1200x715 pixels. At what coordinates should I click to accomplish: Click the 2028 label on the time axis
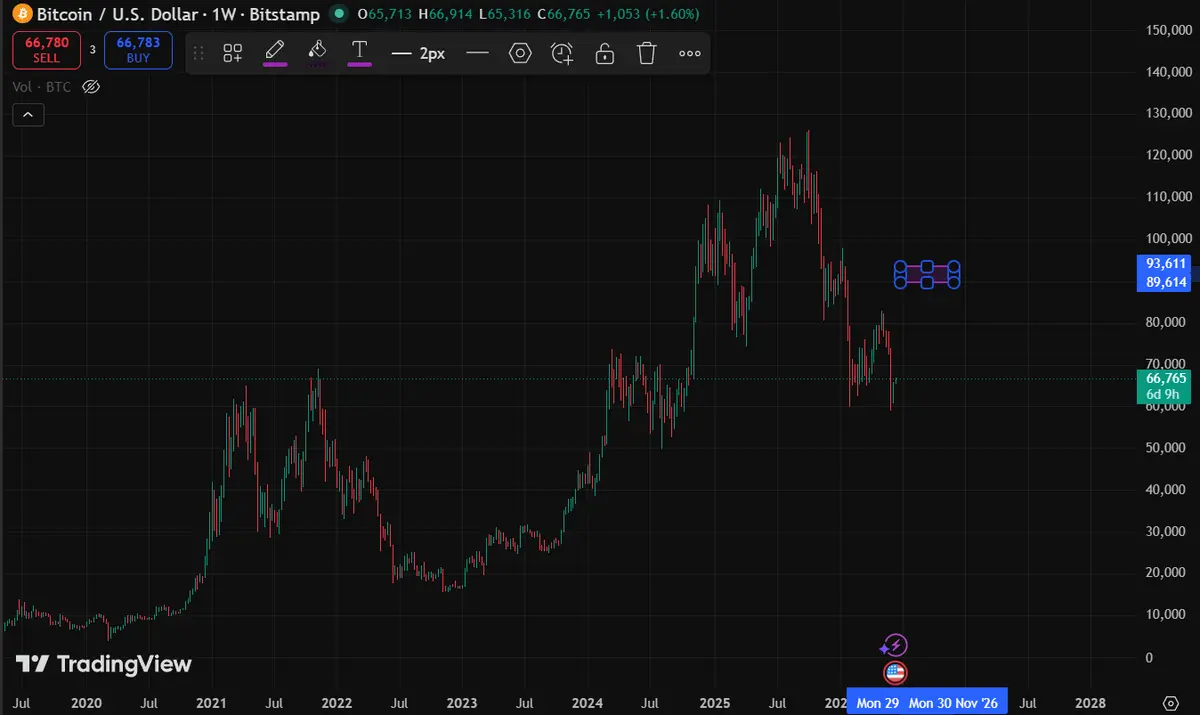click(1090, 703)
